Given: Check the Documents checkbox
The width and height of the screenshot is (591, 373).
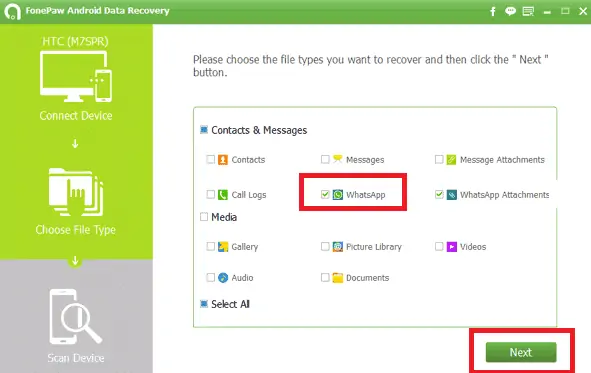Looking at the screenshot, I should pos(325,278).
